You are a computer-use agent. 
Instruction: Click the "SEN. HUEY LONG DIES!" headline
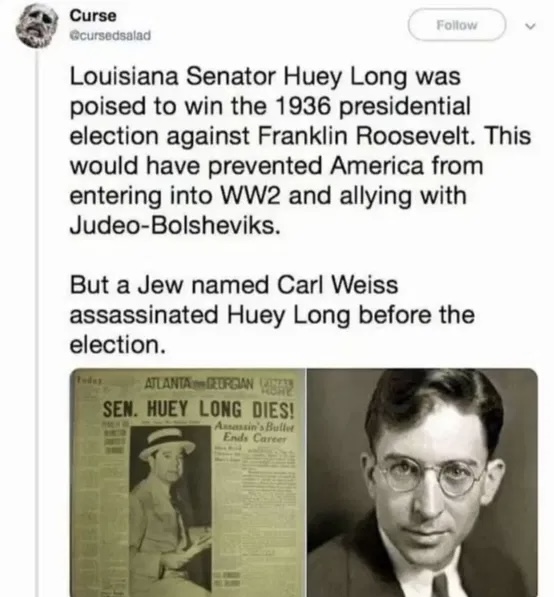point(199,410)
